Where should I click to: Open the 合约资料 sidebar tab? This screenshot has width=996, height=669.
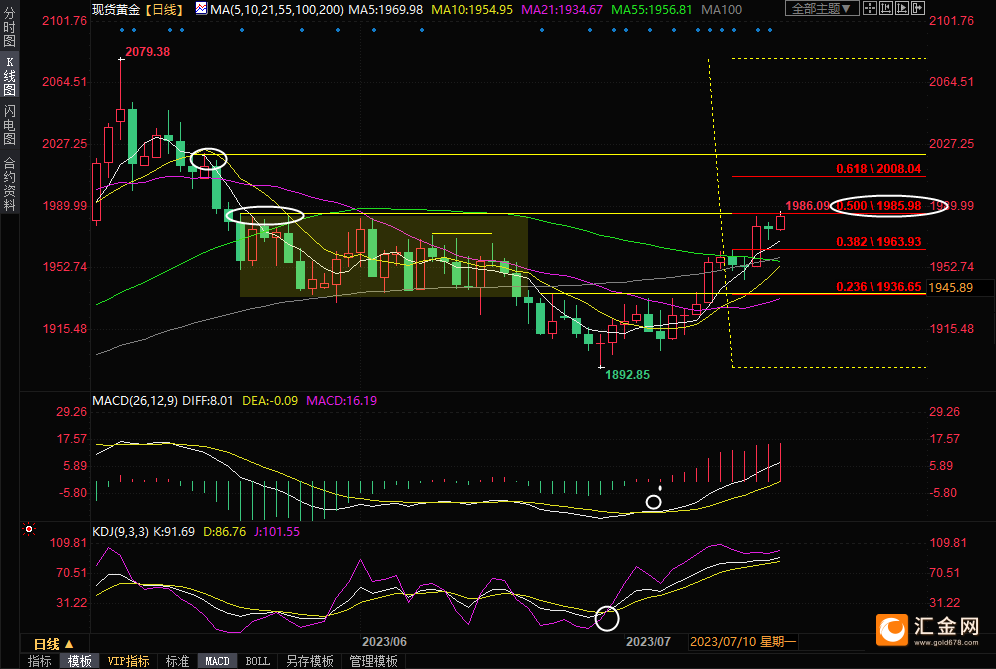click(9, 184)
